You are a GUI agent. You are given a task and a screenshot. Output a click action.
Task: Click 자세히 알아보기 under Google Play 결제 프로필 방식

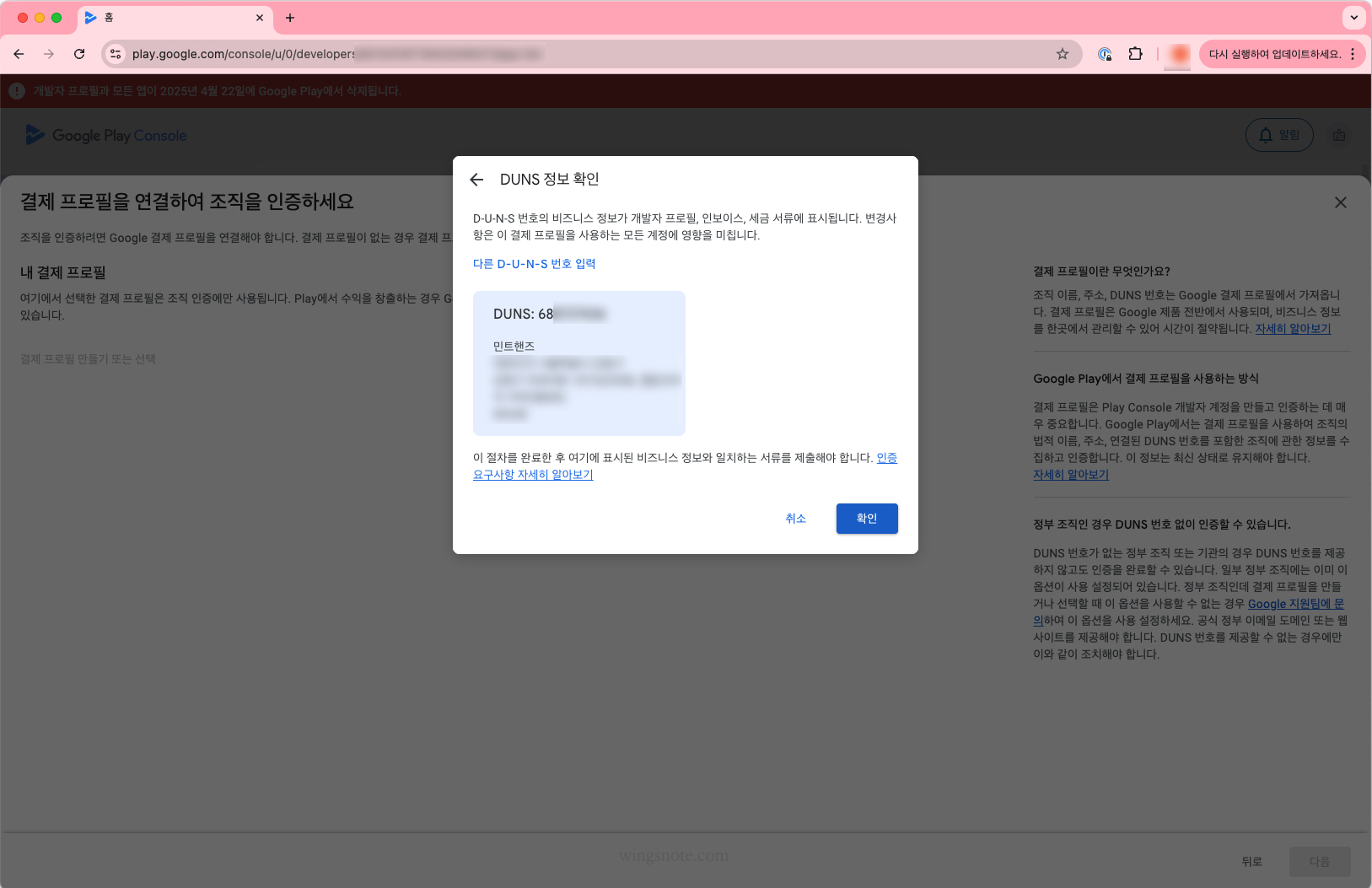1071,475
